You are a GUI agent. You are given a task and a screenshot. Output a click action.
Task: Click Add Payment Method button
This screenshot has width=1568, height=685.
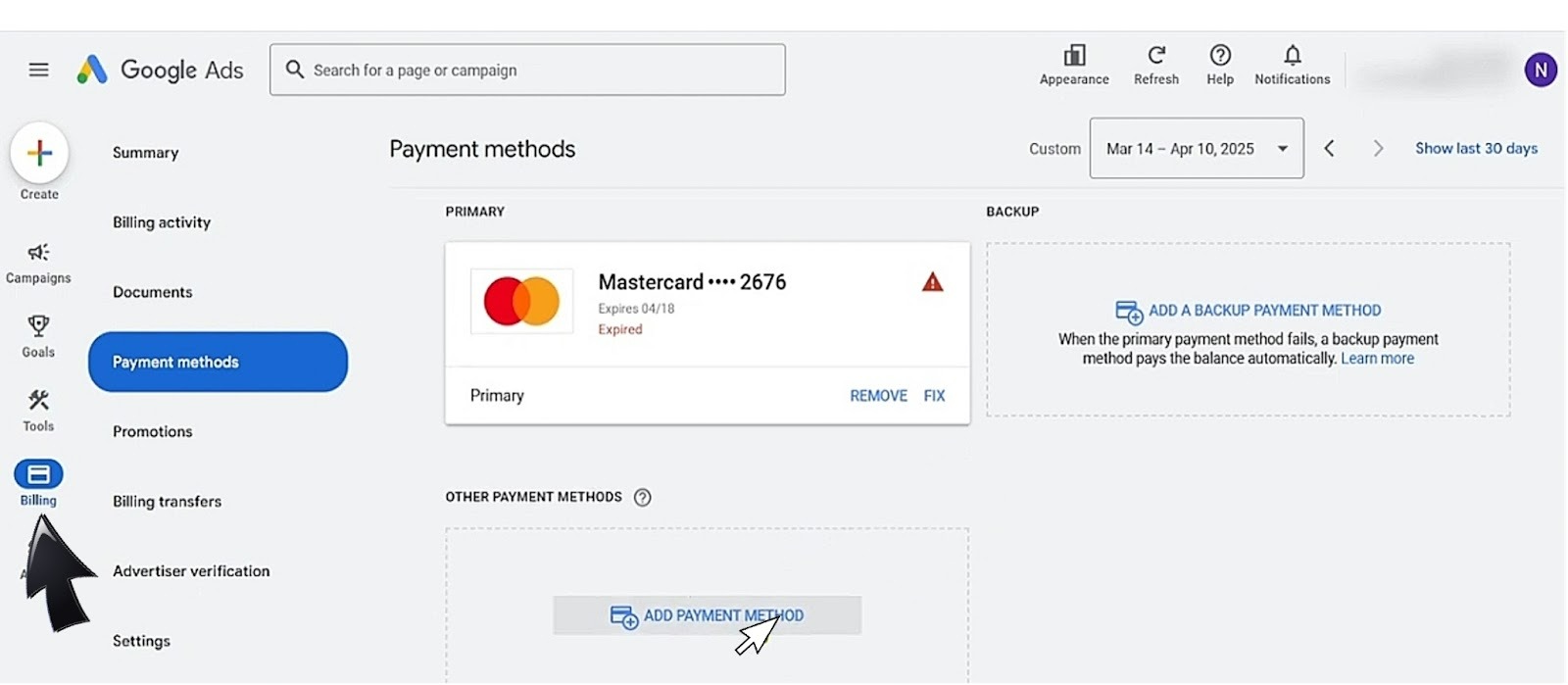click(707, 615)
